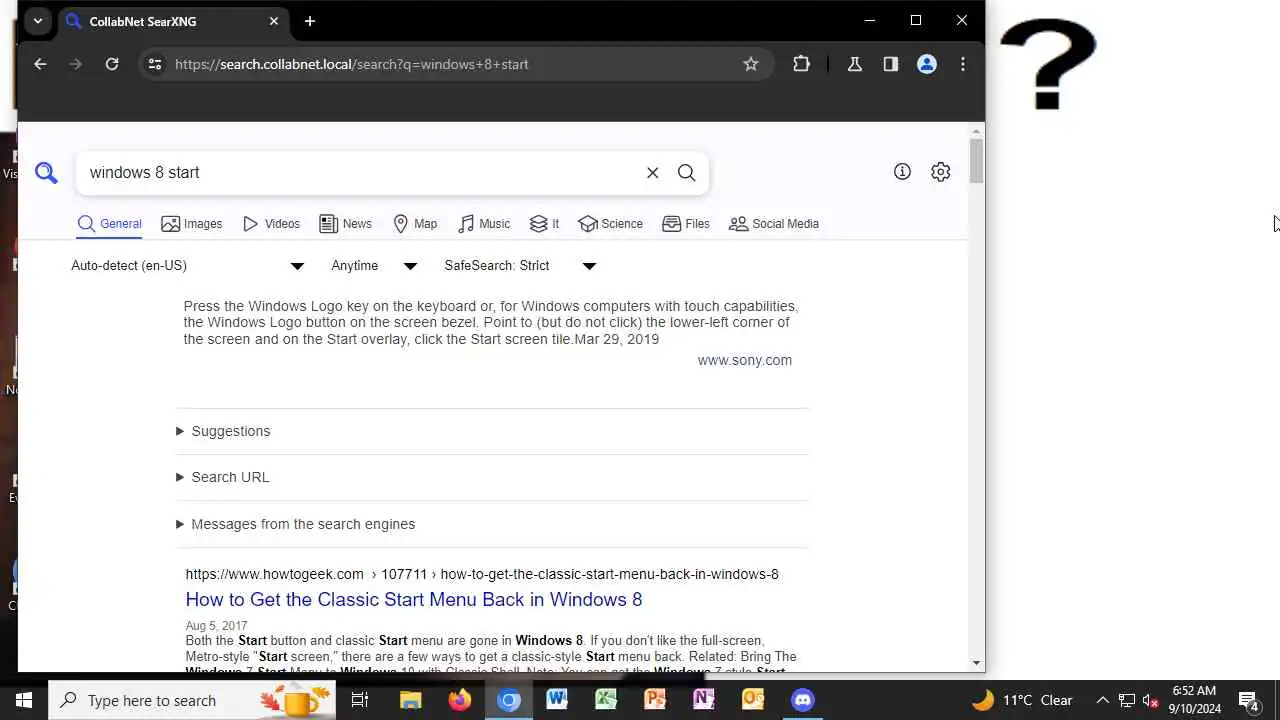
Task: Open the Chrome three-dot menu
Action: [963, 64]
